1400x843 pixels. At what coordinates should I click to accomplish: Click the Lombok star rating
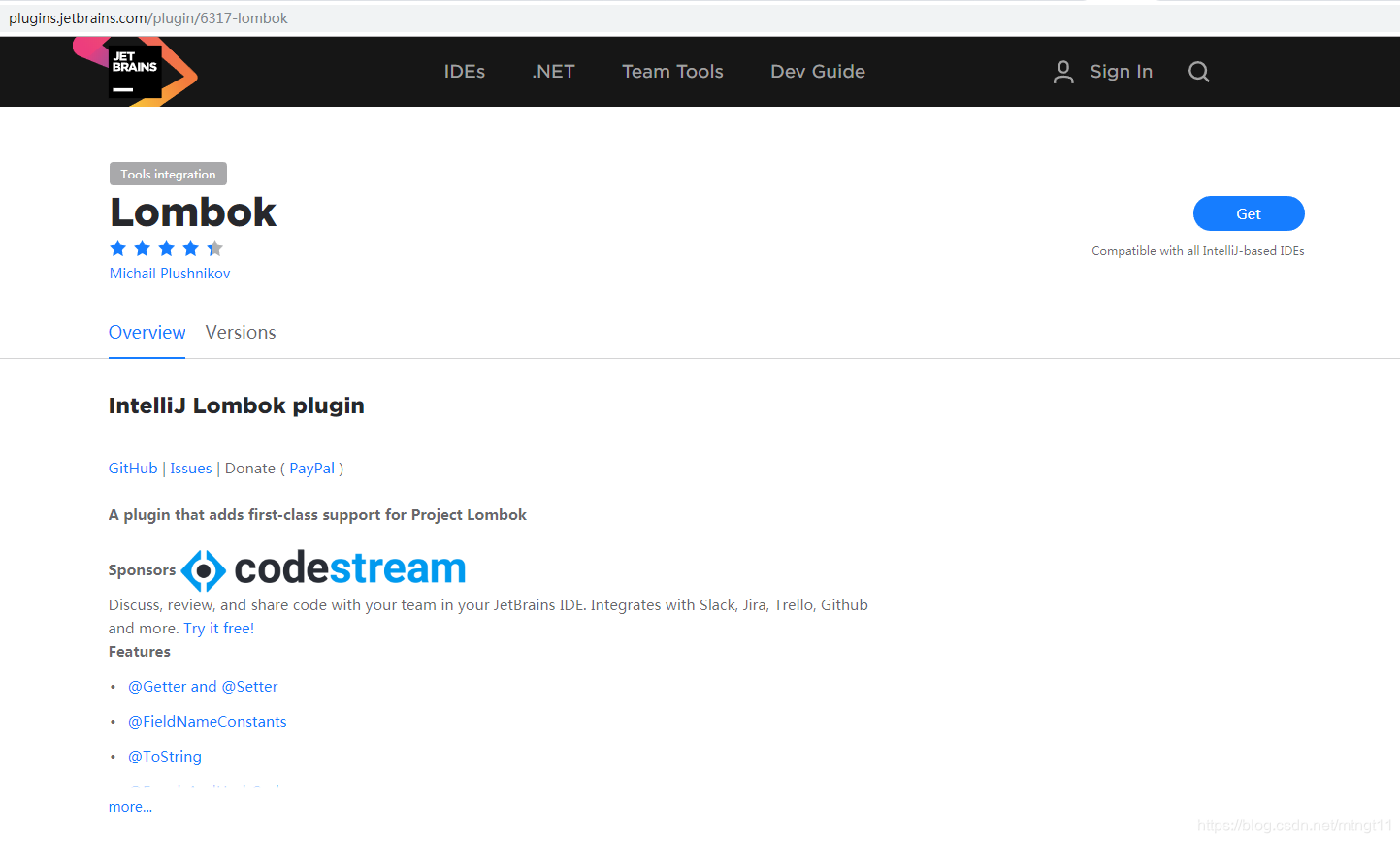tap(166, 248)
